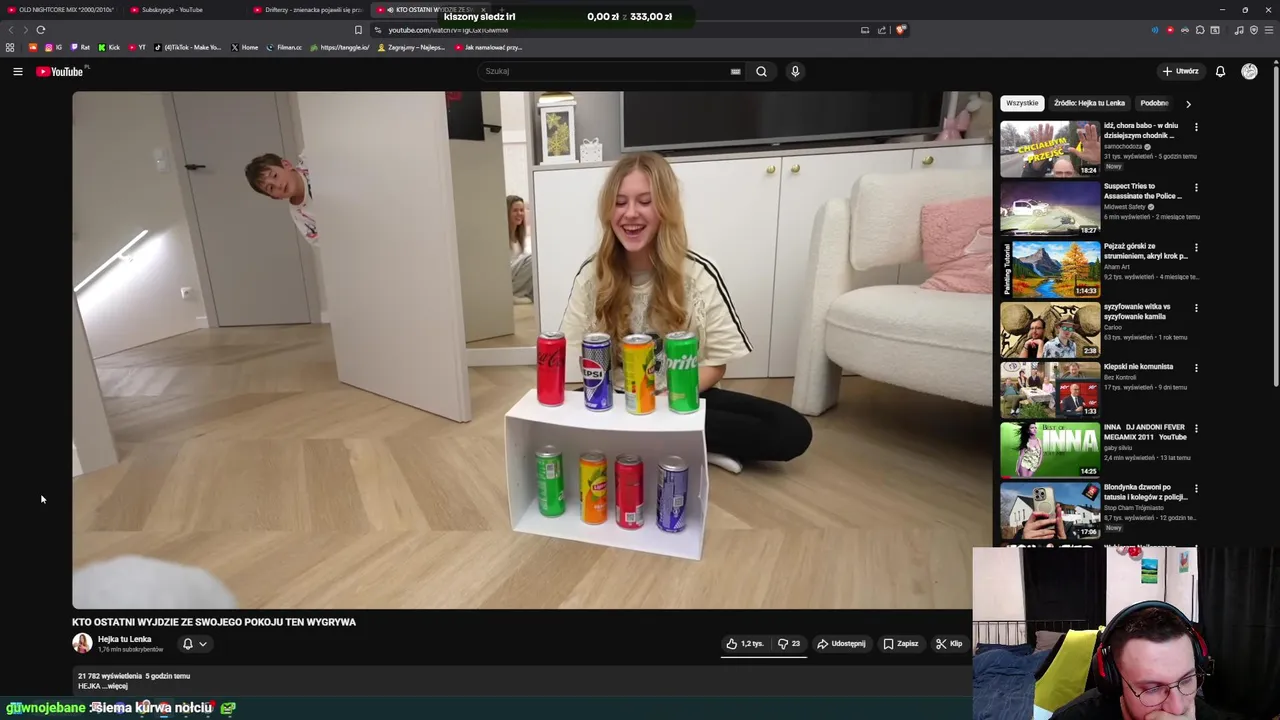Open the X Home bookmark
This screenshot has height=720, width=1280.
tap(244, 47)
